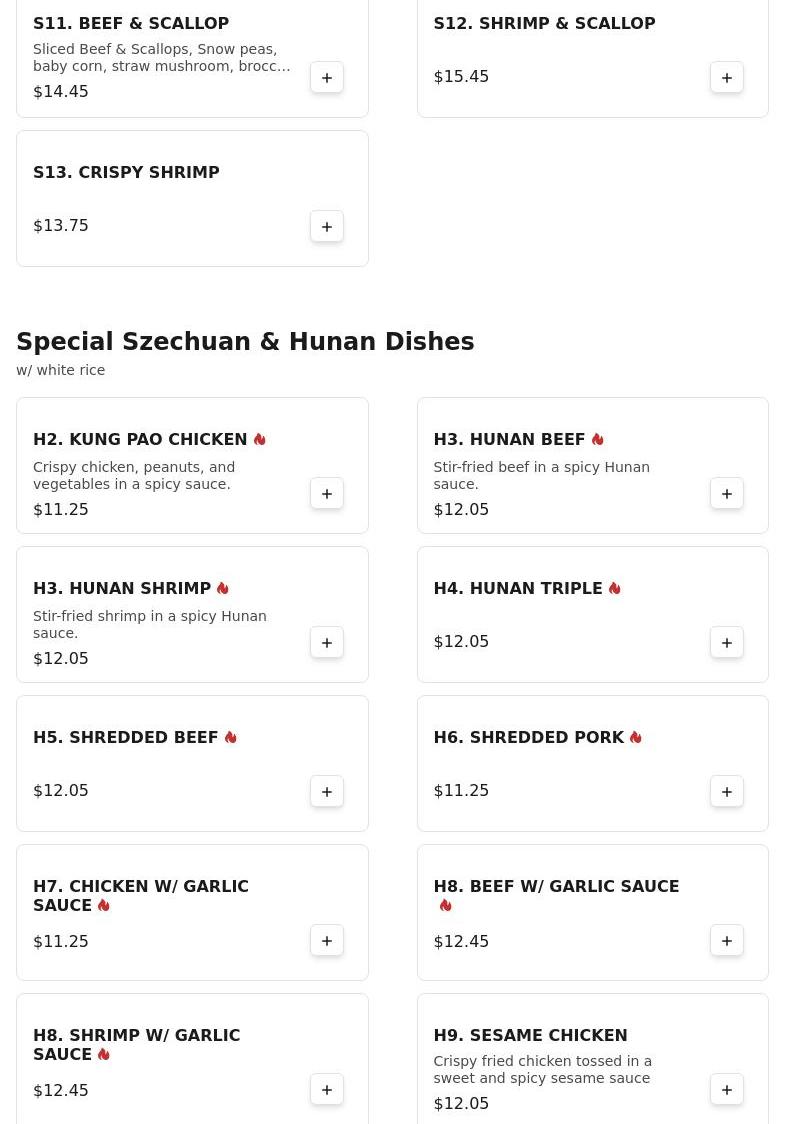Click Special Szechuan & Hunan Dishes heading
The image size is (785, 1124).
coord(245,342)
